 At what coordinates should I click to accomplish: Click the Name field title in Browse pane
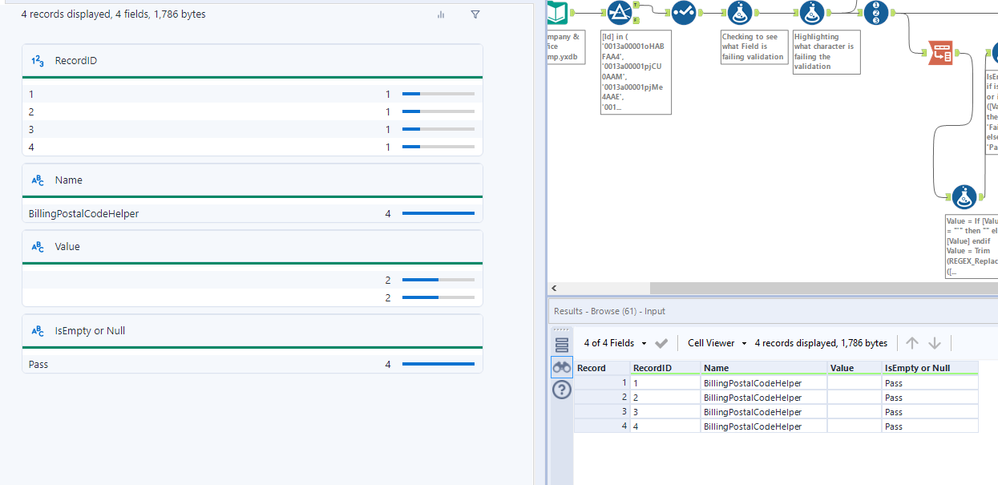(68, 181)
